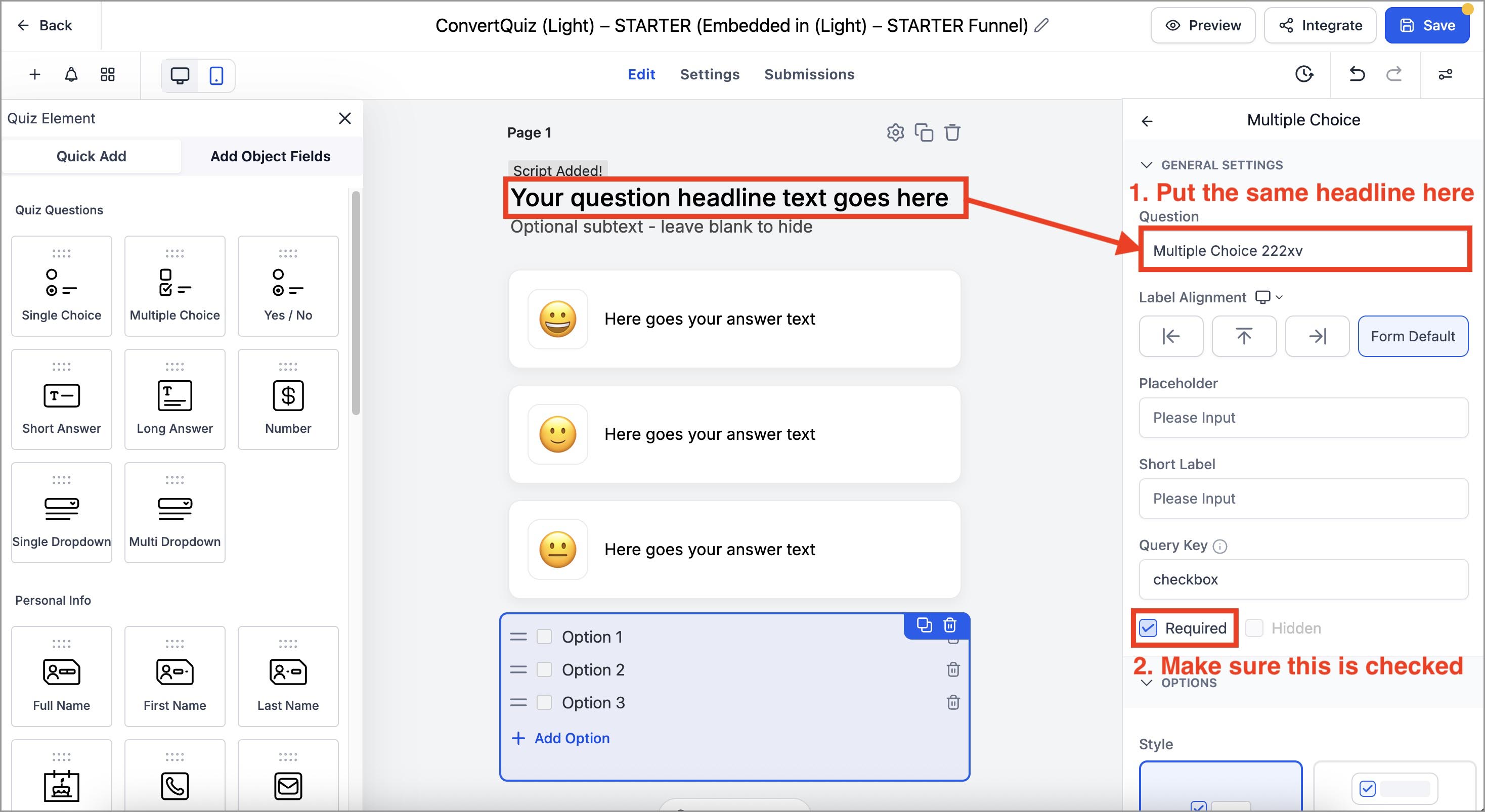Click the version history clock icon

tap(1303, 74)
